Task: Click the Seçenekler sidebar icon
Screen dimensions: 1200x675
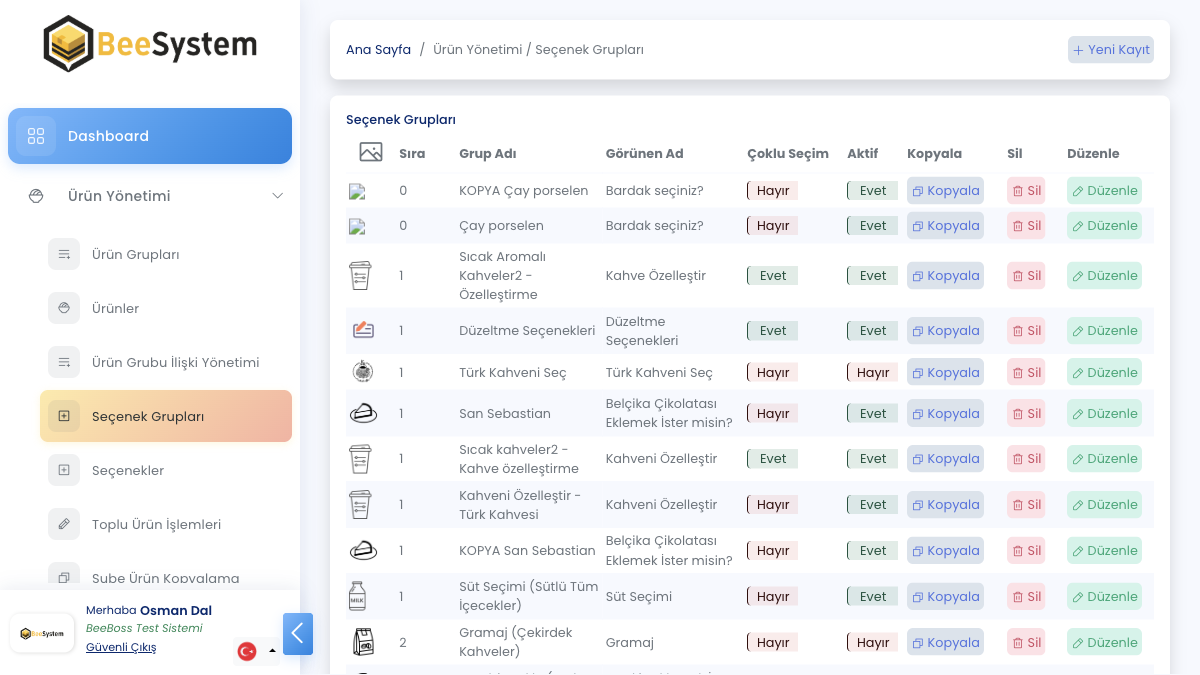Action: pyautogui.click(x=64, y=470)
